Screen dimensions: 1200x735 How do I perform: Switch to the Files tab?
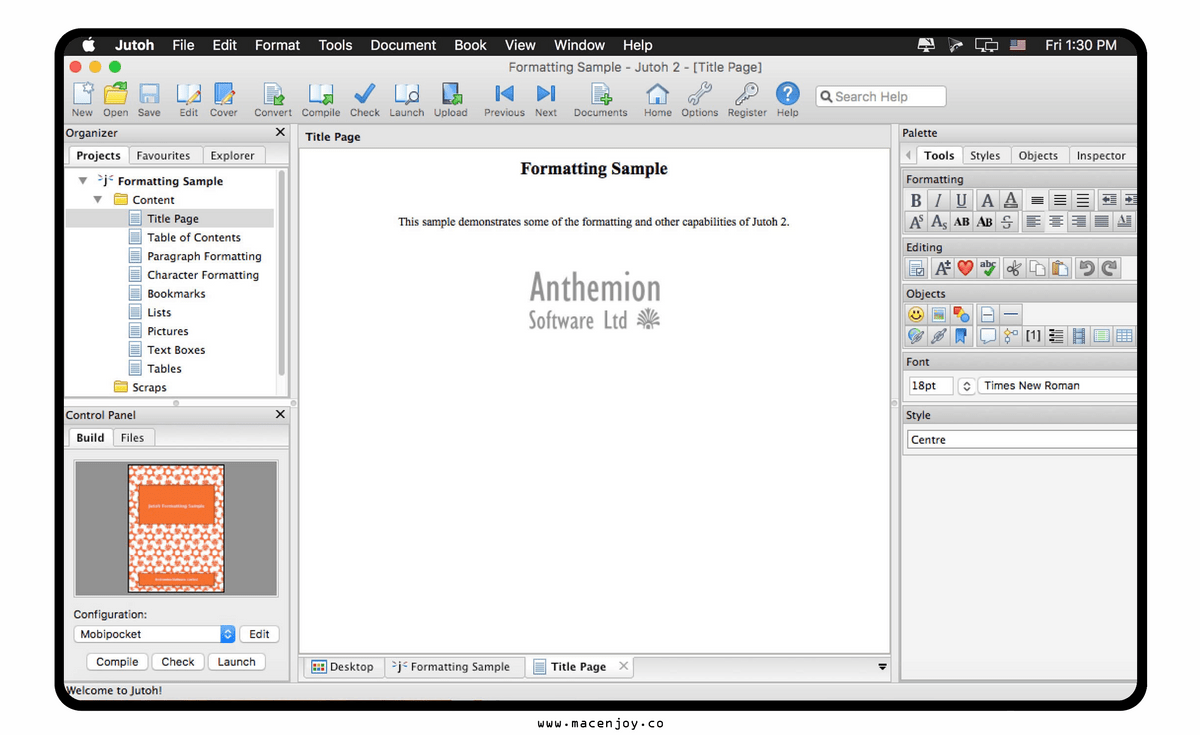coord(132,438)
